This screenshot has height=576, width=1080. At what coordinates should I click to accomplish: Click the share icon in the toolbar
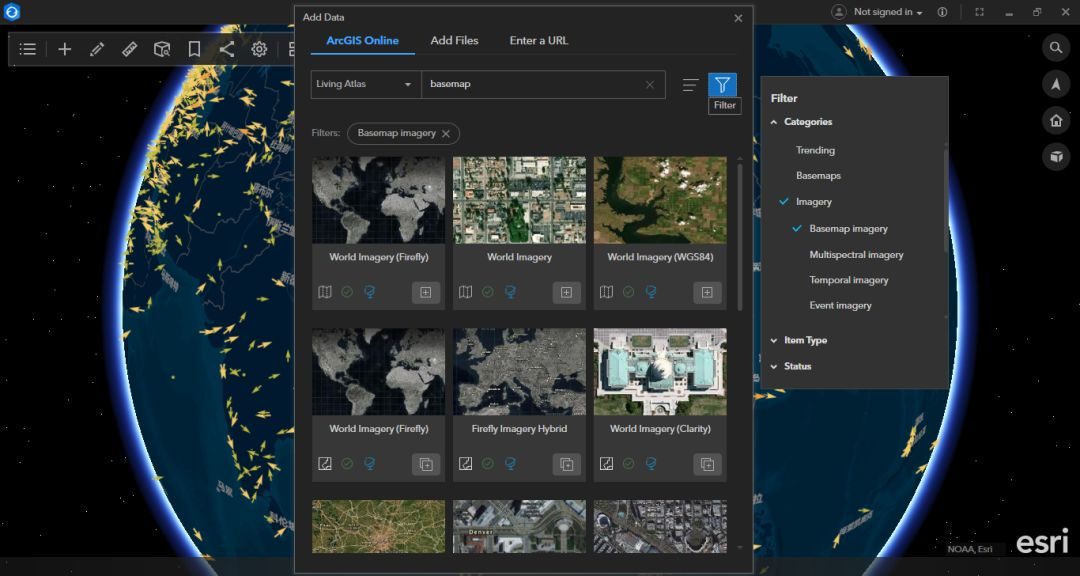pos(227,49)
